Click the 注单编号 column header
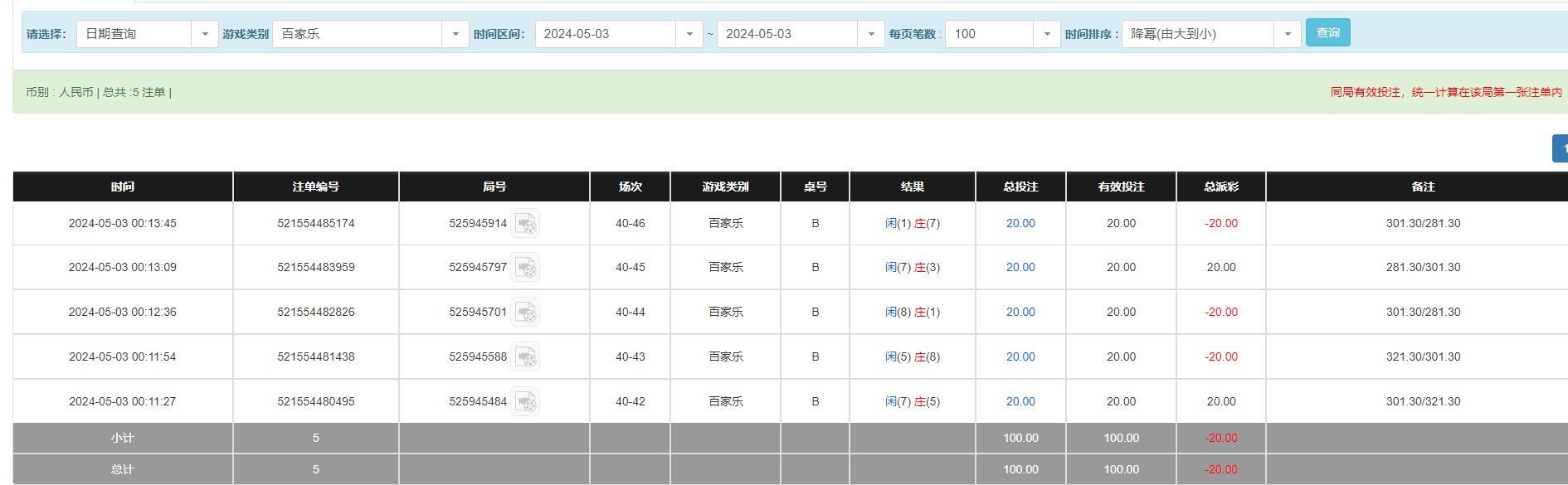This screenshot has width=1568, height=485. pyautogui.click(x=316, y=187)
